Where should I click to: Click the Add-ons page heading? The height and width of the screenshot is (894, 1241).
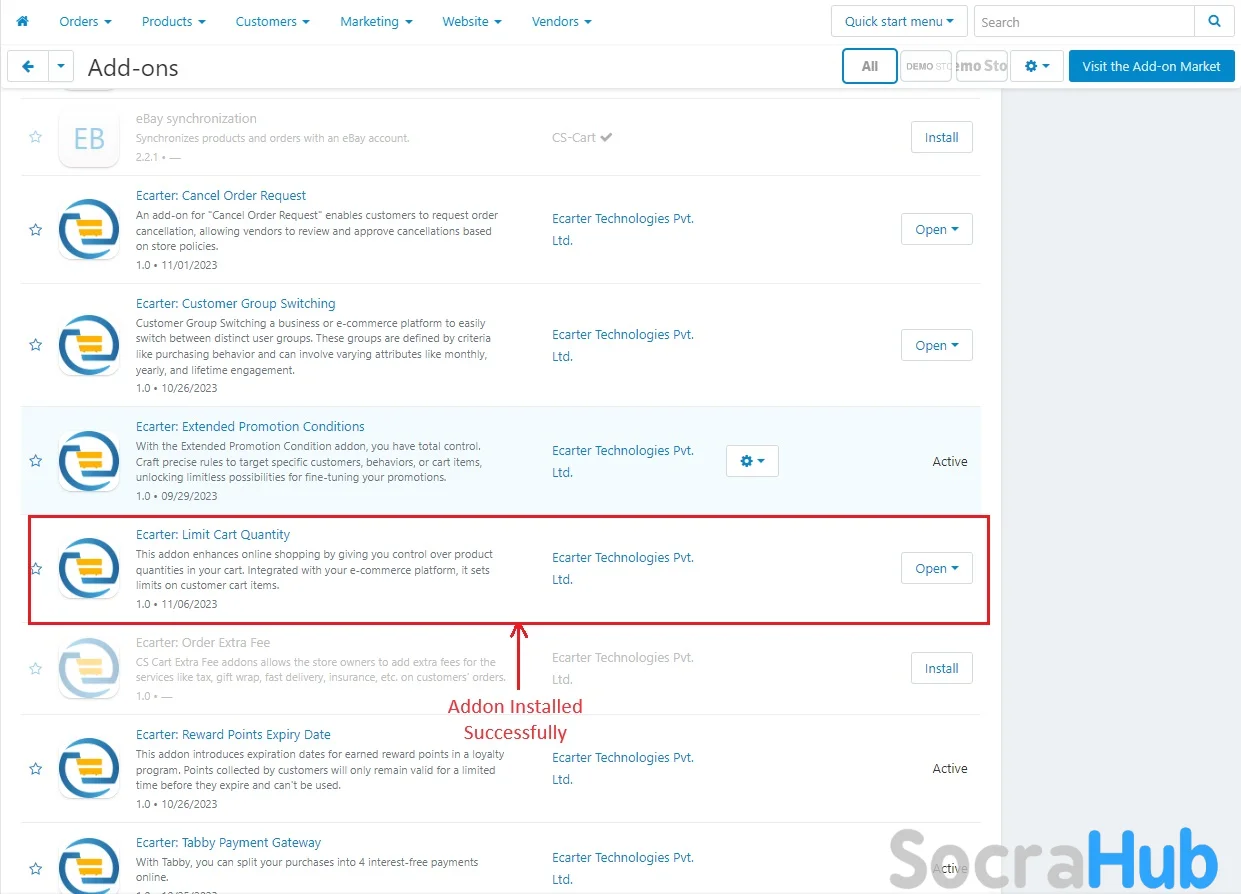(133, 67)
